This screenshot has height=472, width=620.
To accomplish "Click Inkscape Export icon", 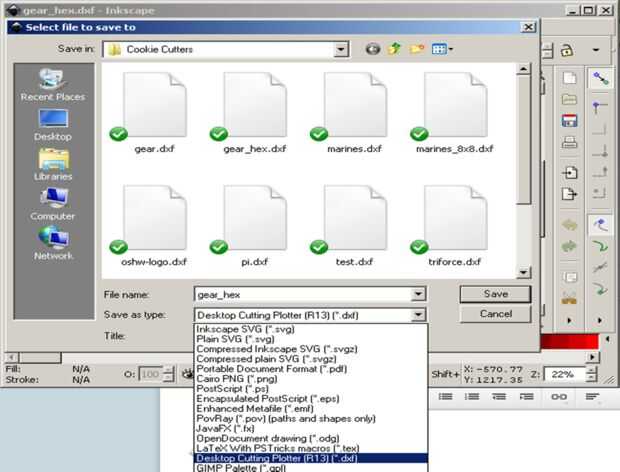I will (569, 194).
